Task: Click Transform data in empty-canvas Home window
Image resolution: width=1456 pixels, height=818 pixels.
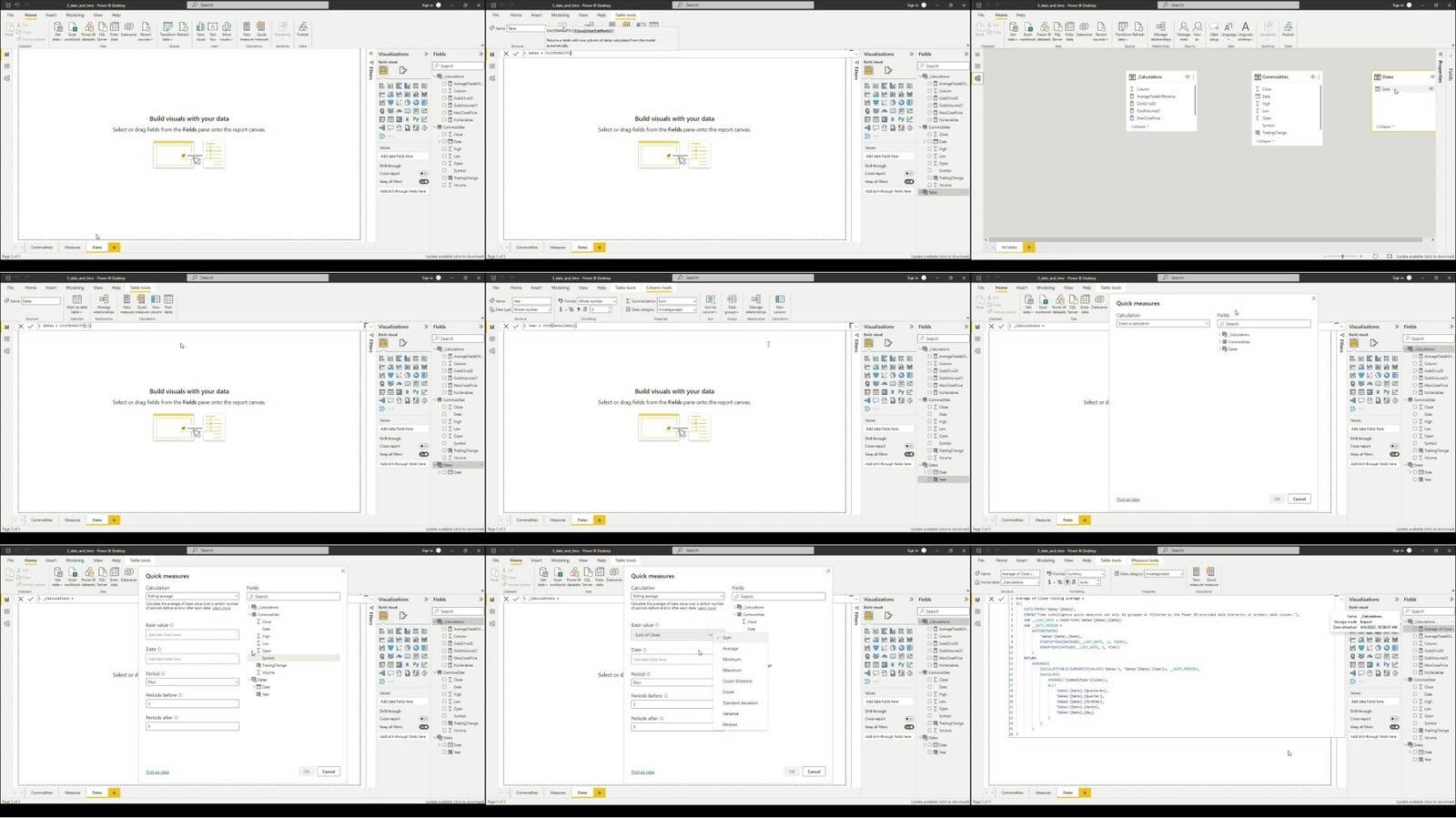Action: [x=167, y=30]
